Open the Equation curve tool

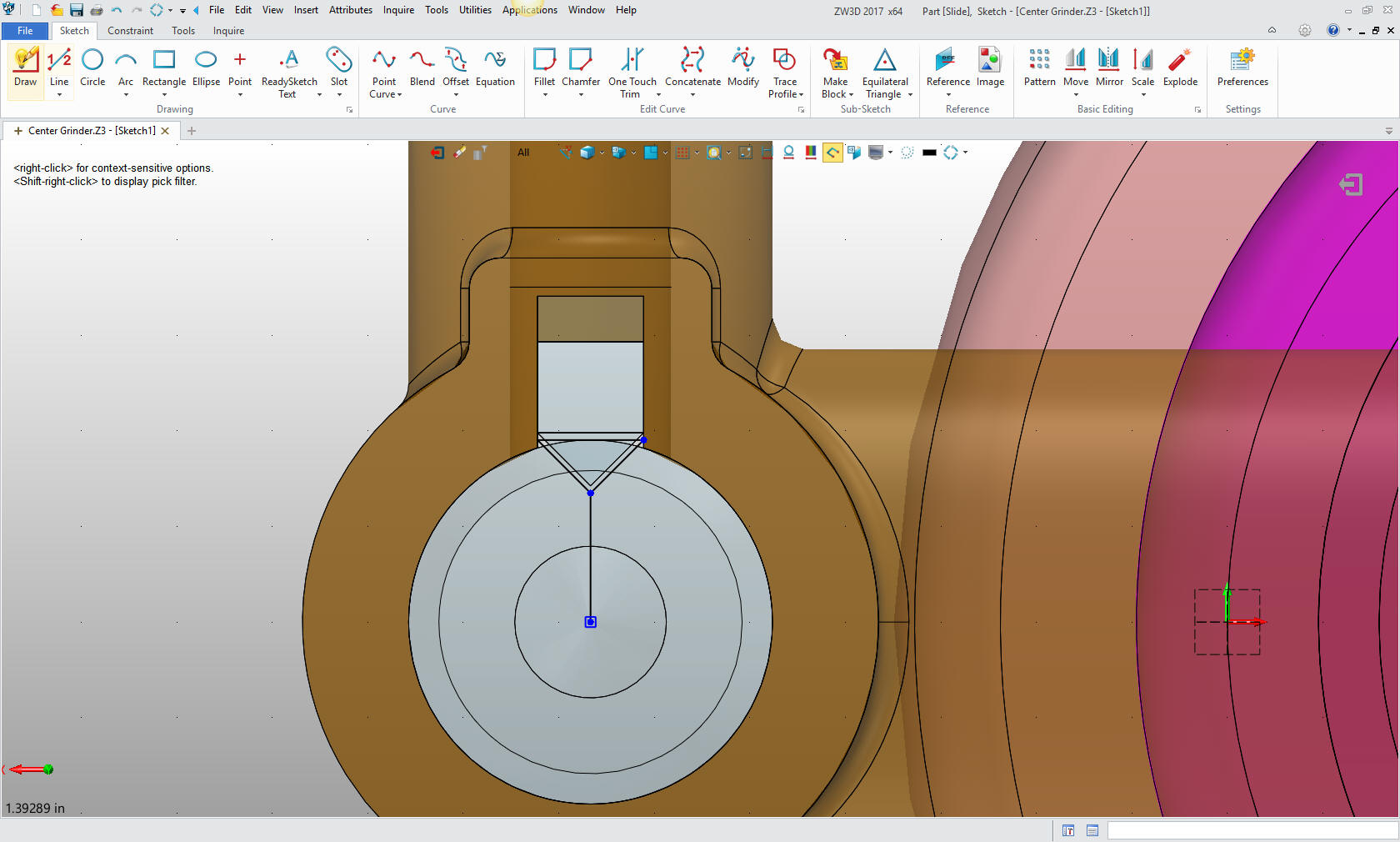[495, 68]
